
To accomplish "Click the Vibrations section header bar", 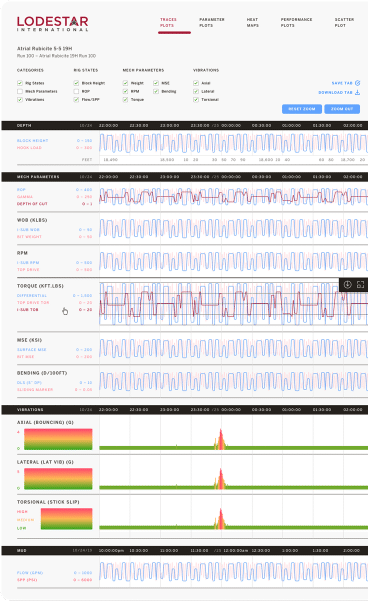I will [185, 409].
